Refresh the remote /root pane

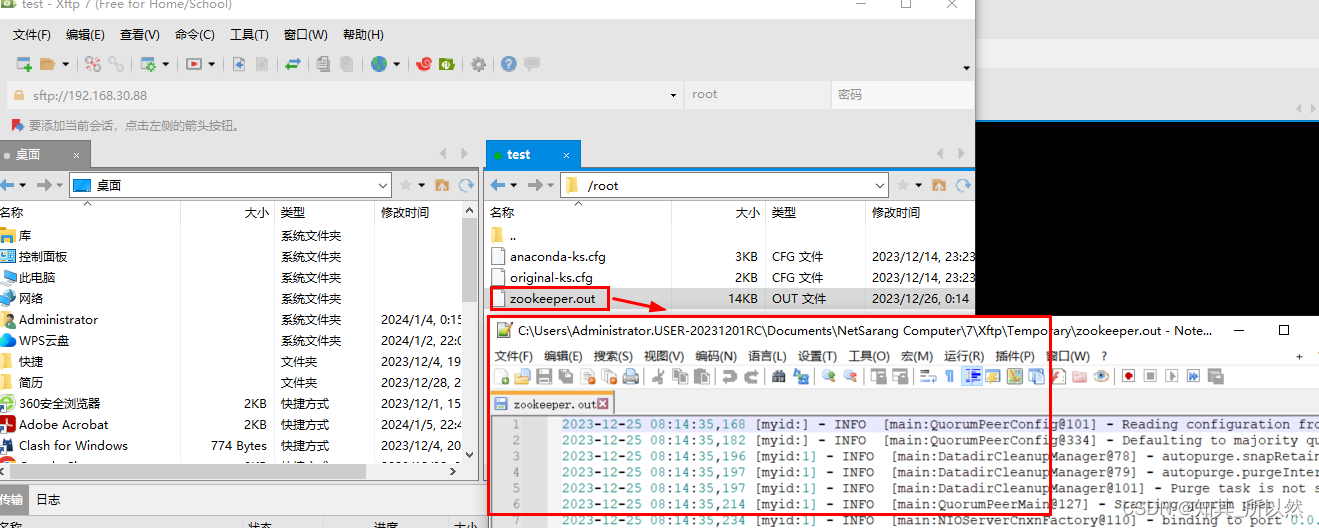[965, 185]
